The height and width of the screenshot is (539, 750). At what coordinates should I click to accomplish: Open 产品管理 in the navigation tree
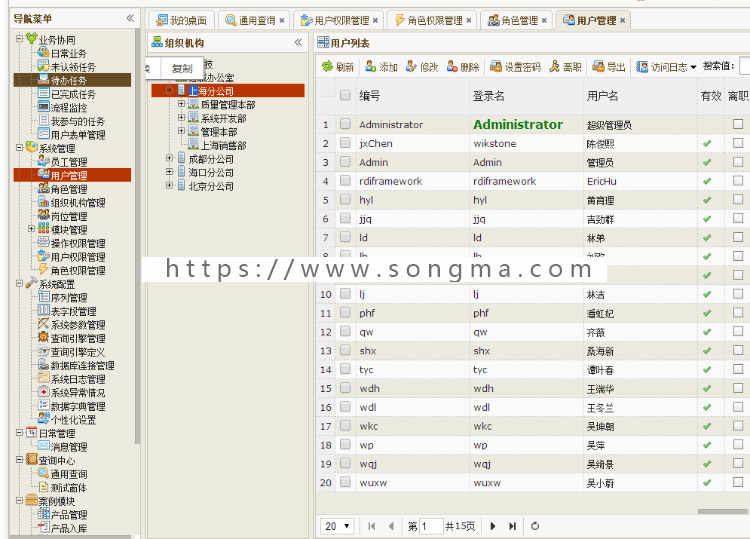tap(68, 515)
